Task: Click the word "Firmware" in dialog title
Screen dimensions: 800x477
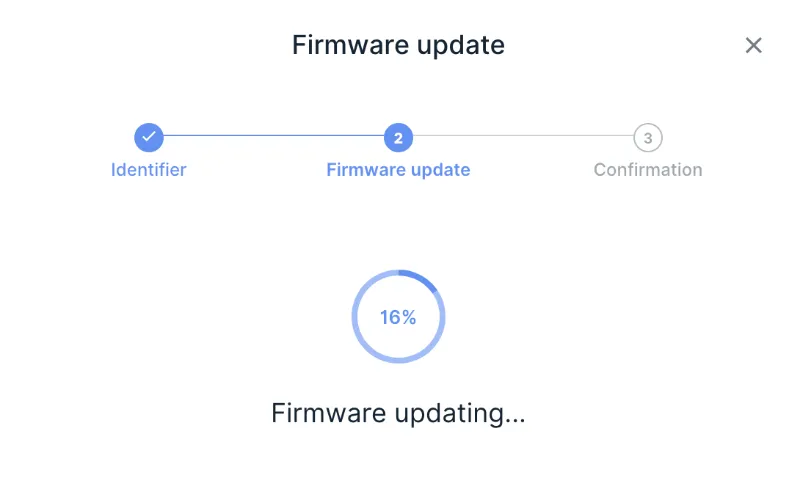Action: 351,45
